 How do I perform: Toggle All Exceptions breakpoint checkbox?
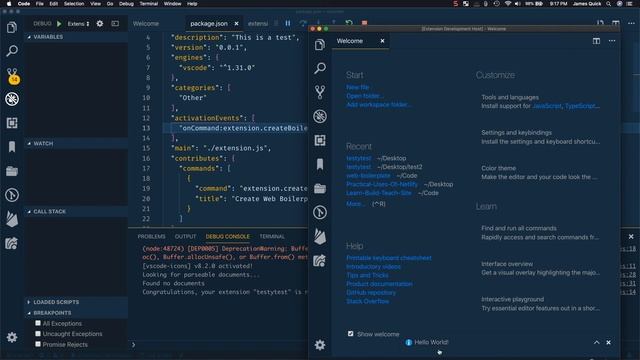[38, 323]
